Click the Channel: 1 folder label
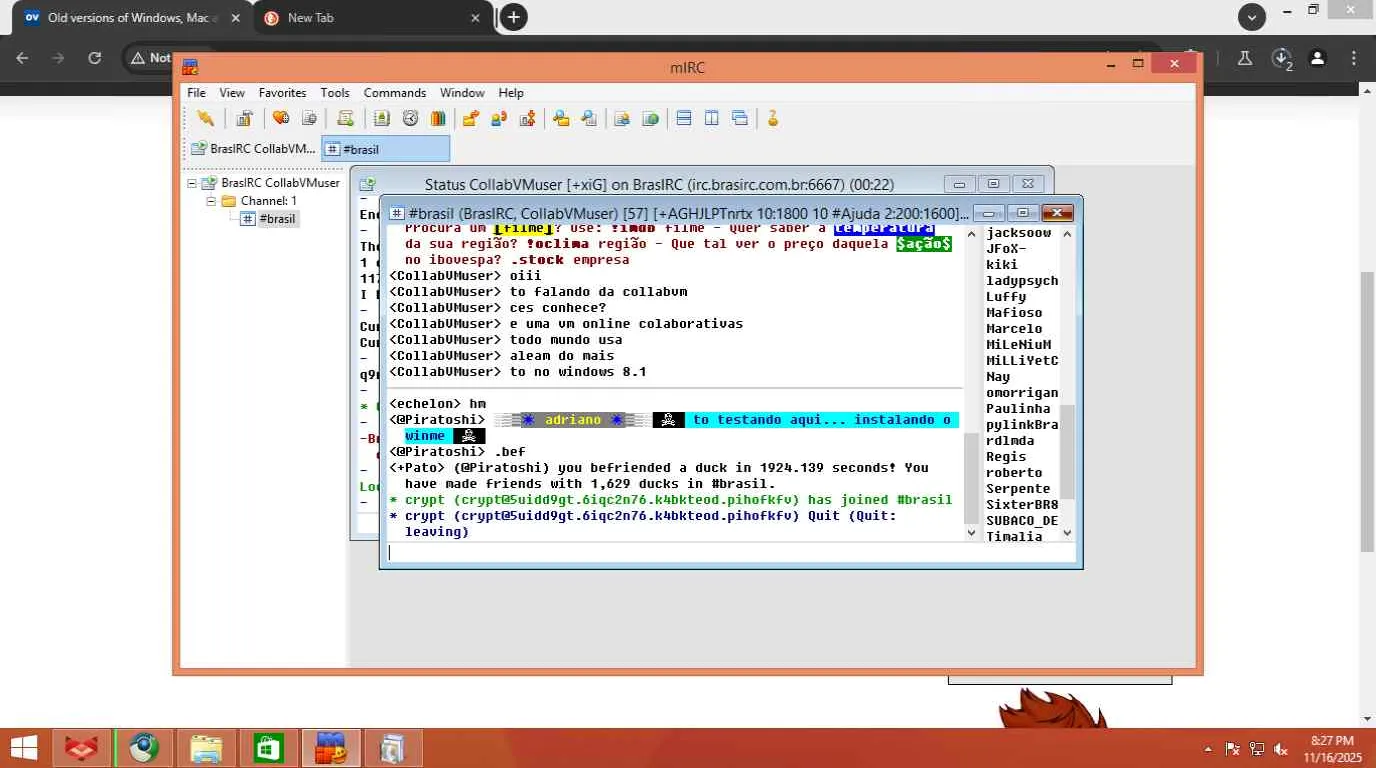1376x768 pixels. (269, 201)
